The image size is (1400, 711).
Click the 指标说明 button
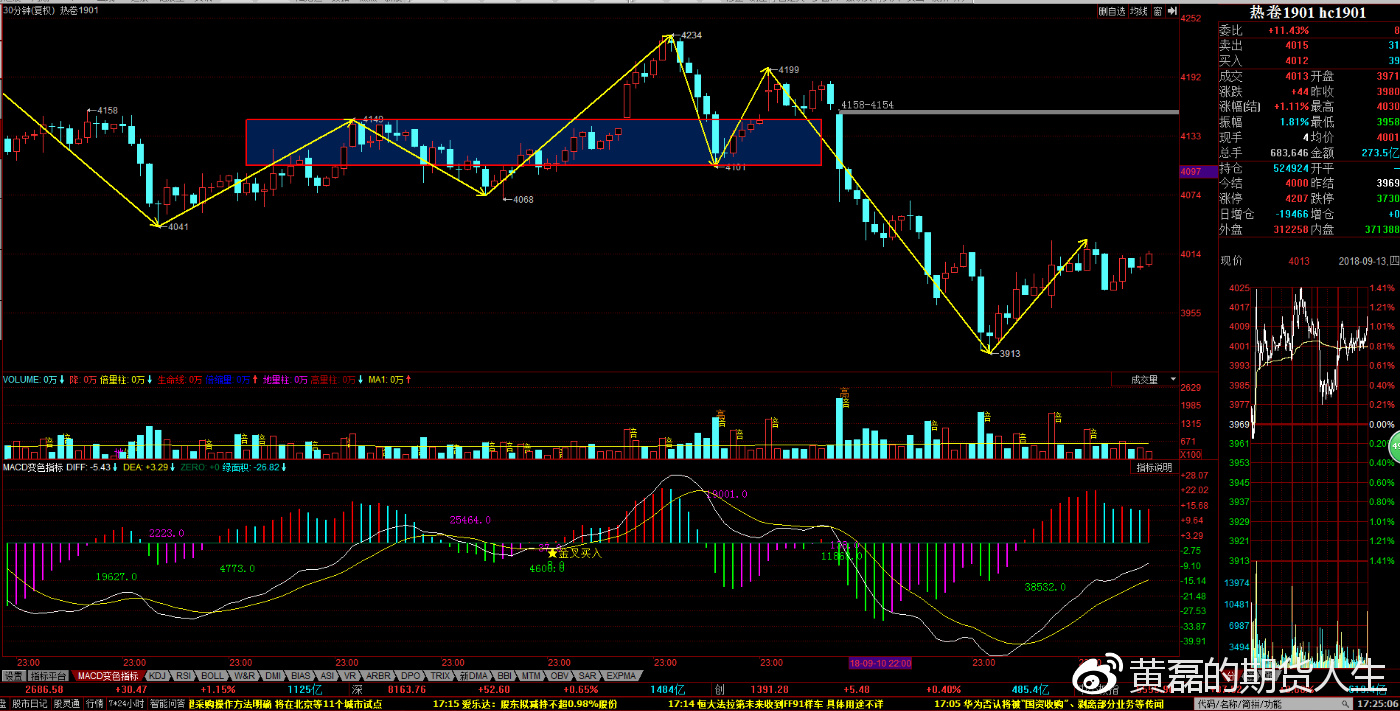coord(1153,467)
